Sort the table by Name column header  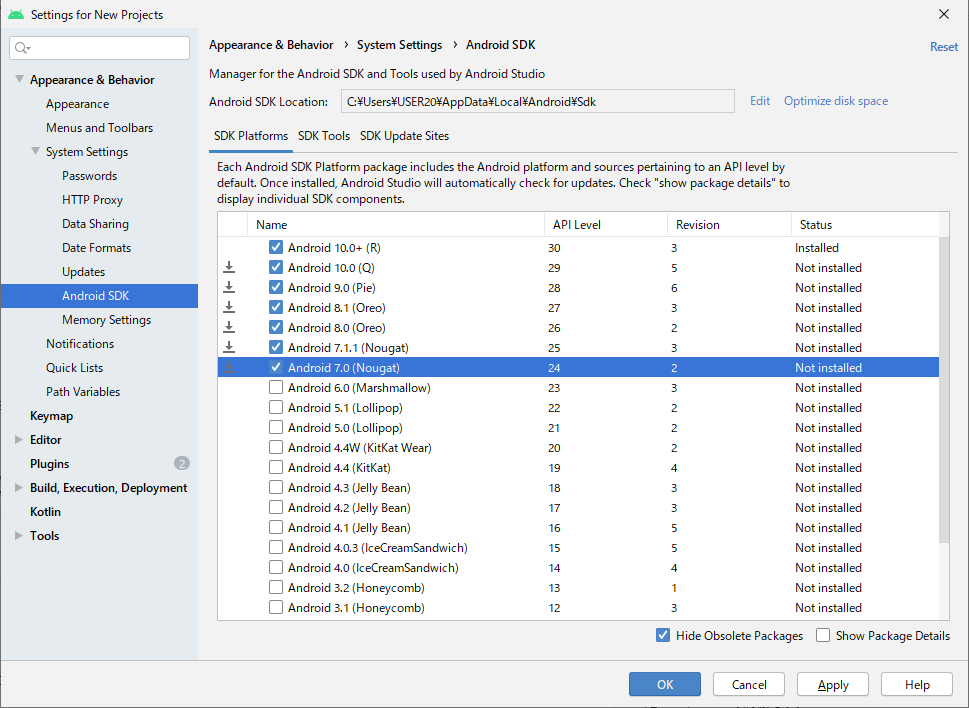click(x=396, y=225)
